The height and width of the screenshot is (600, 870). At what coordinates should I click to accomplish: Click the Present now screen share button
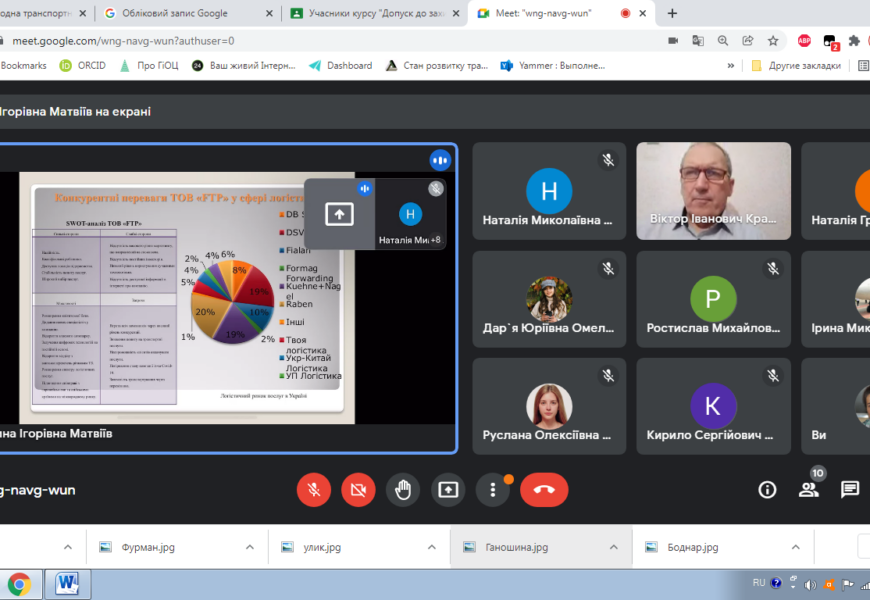[448, 490]
